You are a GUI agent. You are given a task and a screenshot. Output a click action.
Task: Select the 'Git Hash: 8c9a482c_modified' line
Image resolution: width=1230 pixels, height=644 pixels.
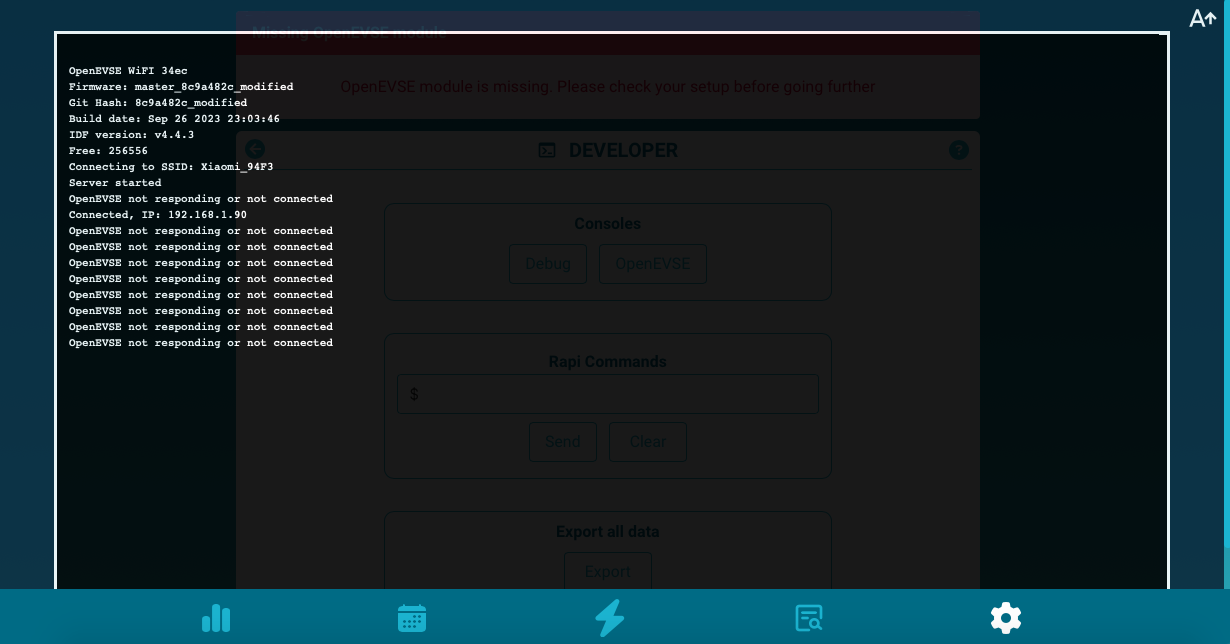tap(158, 103)
